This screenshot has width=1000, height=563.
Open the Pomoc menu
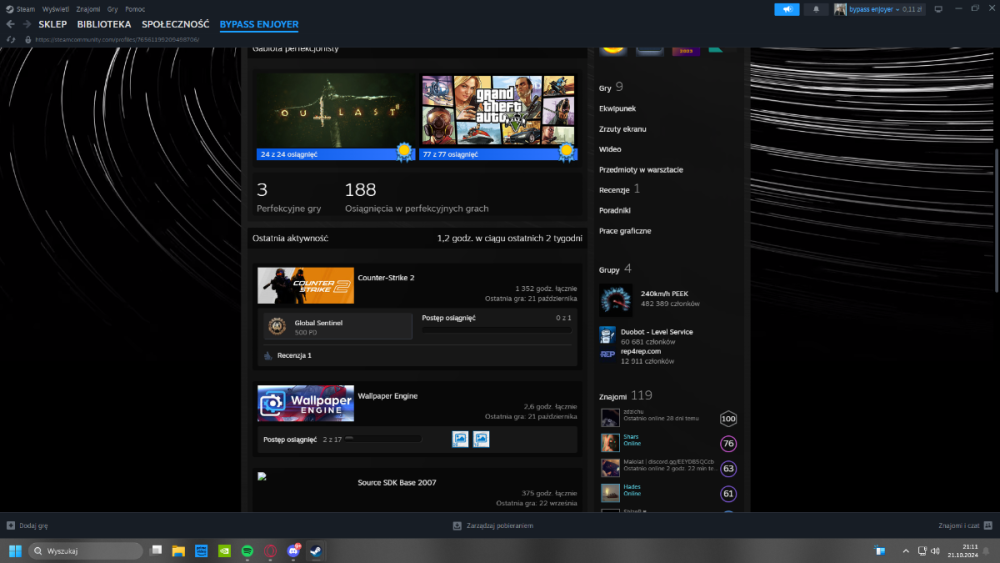135,9
